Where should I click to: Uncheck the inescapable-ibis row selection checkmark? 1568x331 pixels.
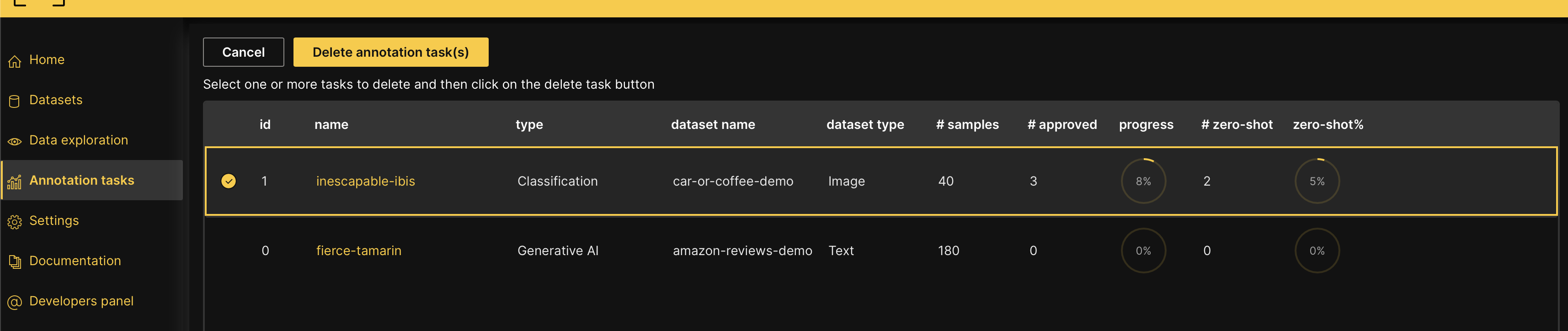pos(228,182)
